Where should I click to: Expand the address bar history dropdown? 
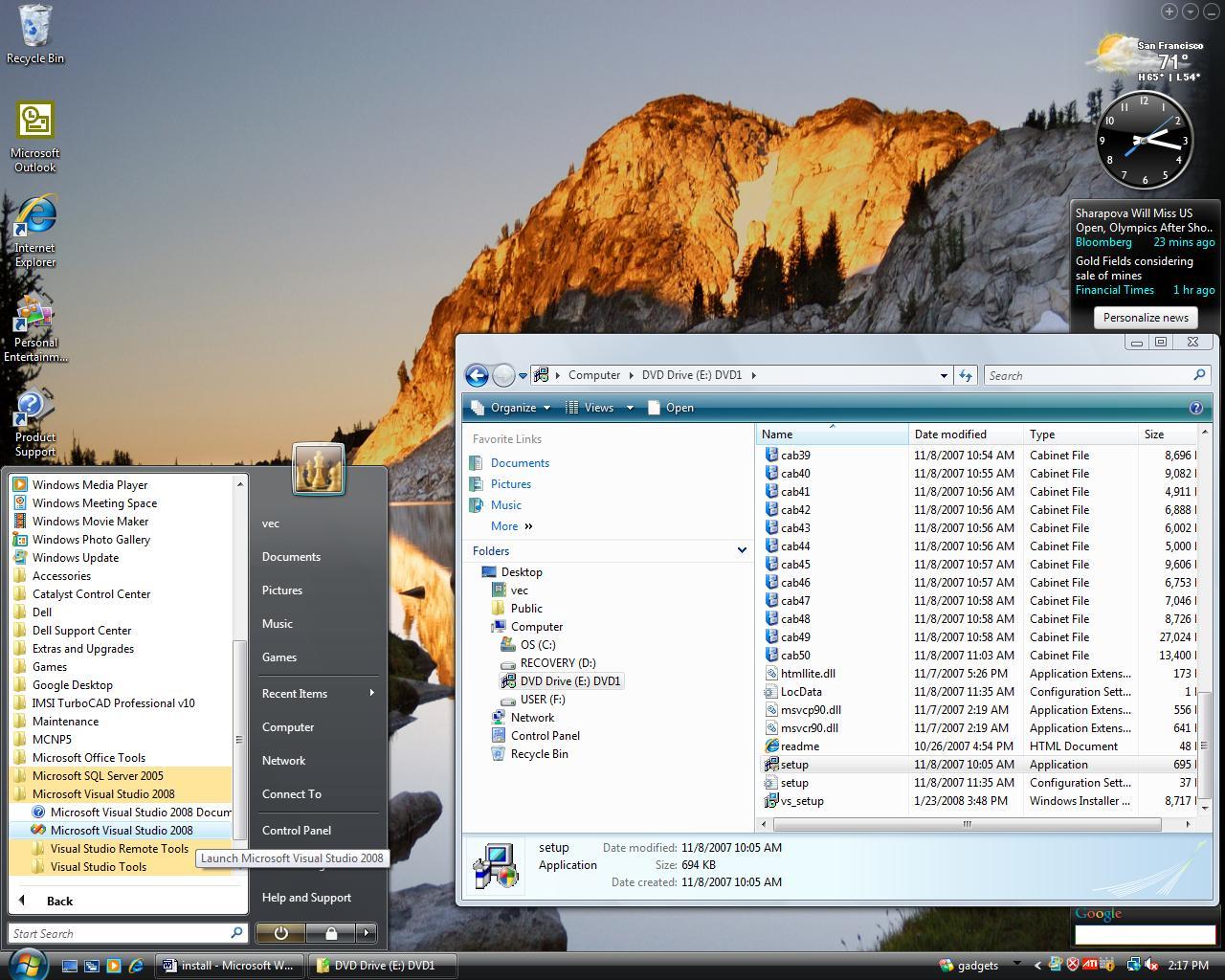(x=944, y=375)
